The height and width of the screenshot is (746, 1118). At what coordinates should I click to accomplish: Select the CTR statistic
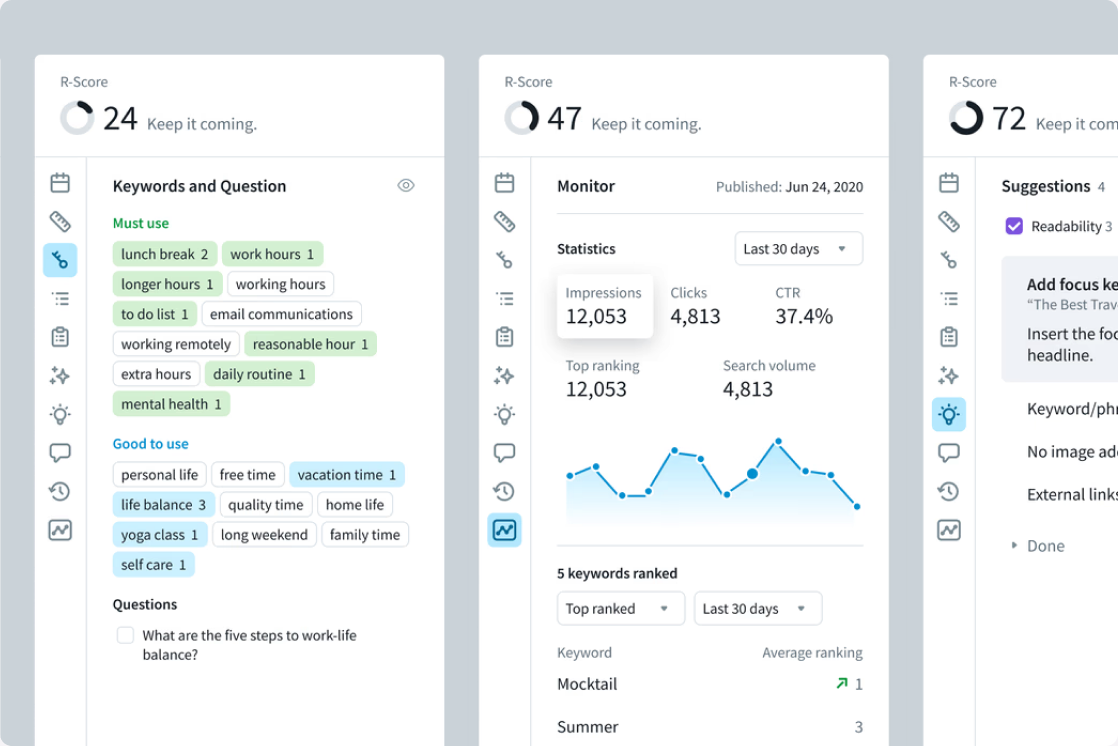click(804, 306)
